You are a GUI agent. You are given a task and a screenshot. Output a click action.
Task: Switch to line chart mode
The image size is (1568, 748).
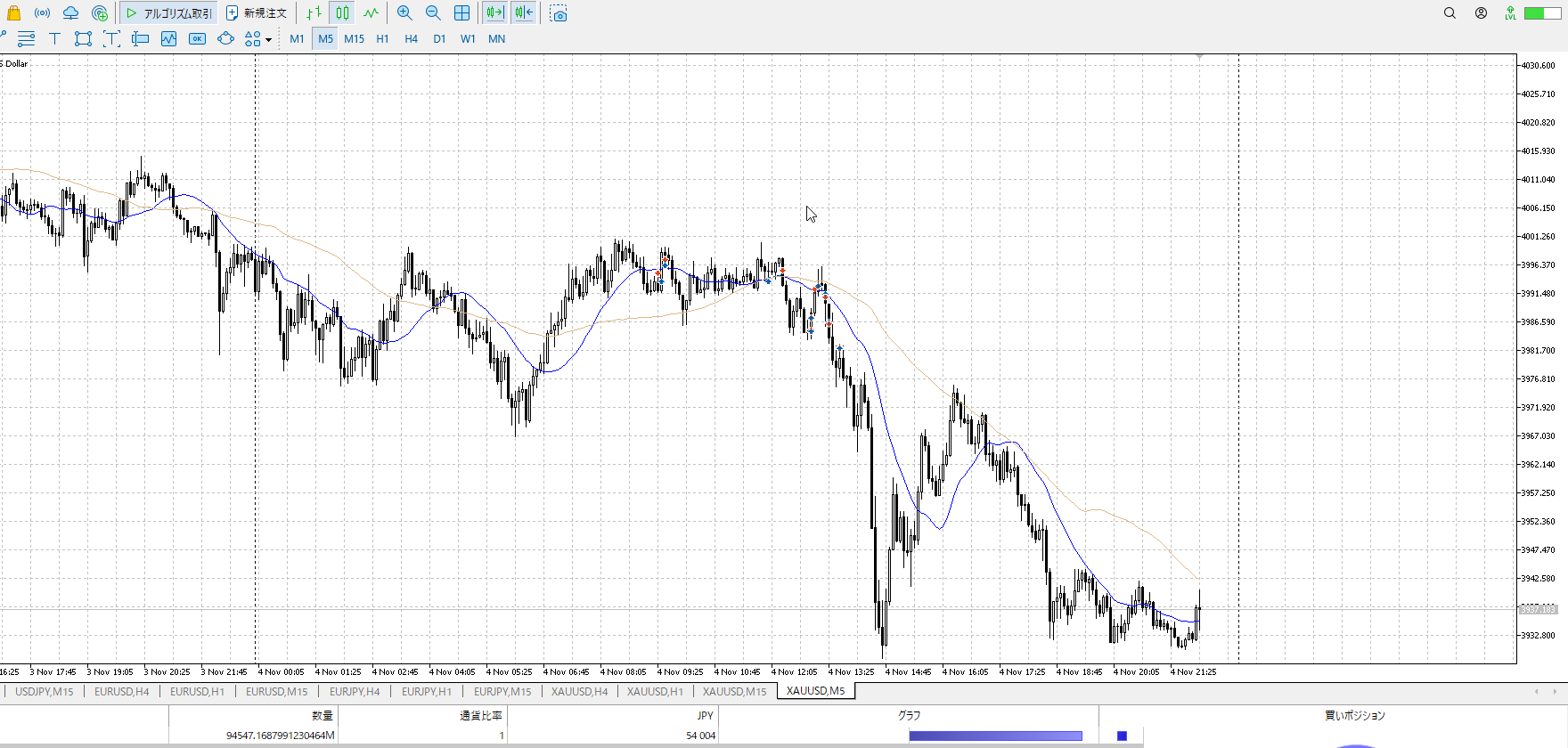click(371, 13)
